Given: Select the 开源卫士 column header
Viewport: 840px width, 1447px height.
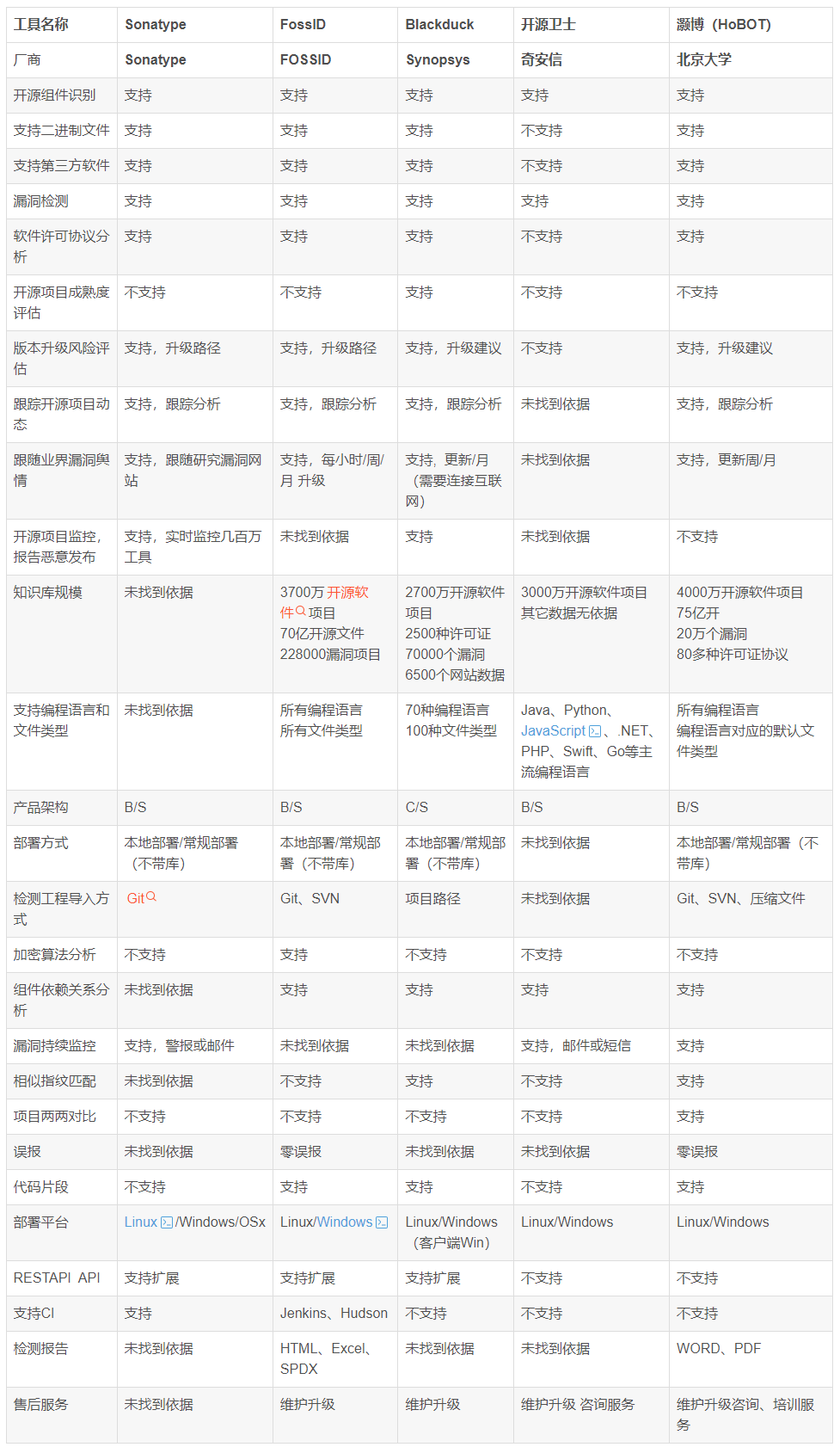Looking at the screenshot, I should [592, 25].
